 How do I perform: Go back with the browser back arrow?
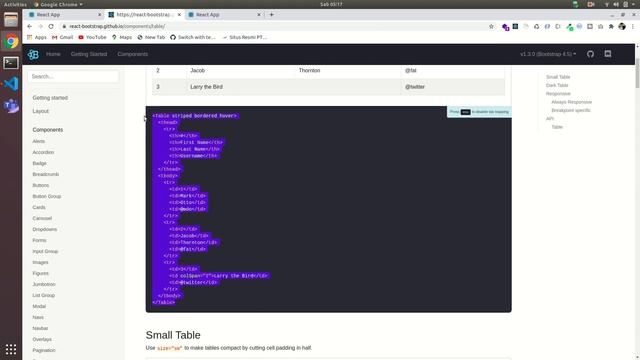tap(29, 26)
